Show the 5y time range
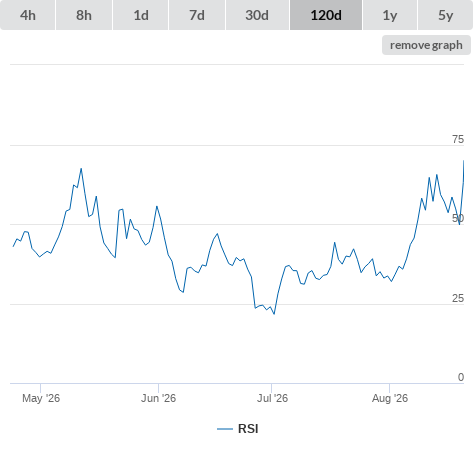This screenshot has width=474, height=455. pyautogui.click(x=446, y=15)
